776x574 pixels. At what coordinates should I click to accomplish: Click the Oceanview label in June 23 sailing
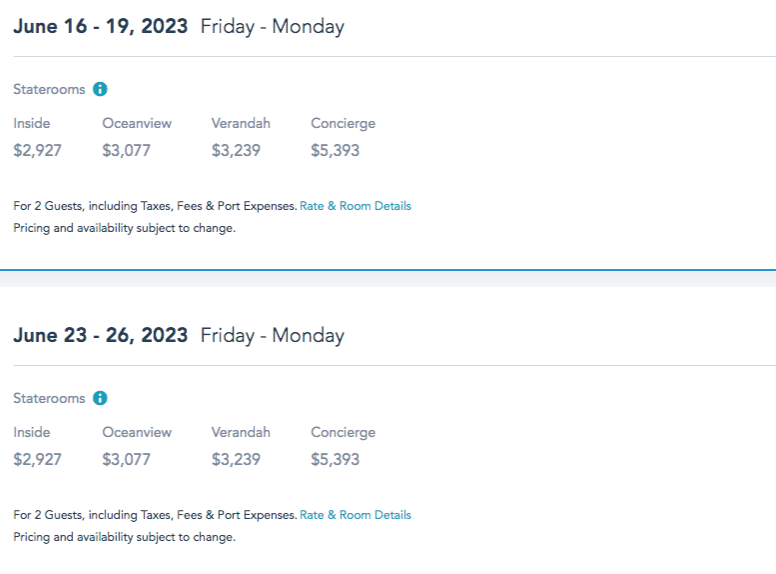point(137,432)
